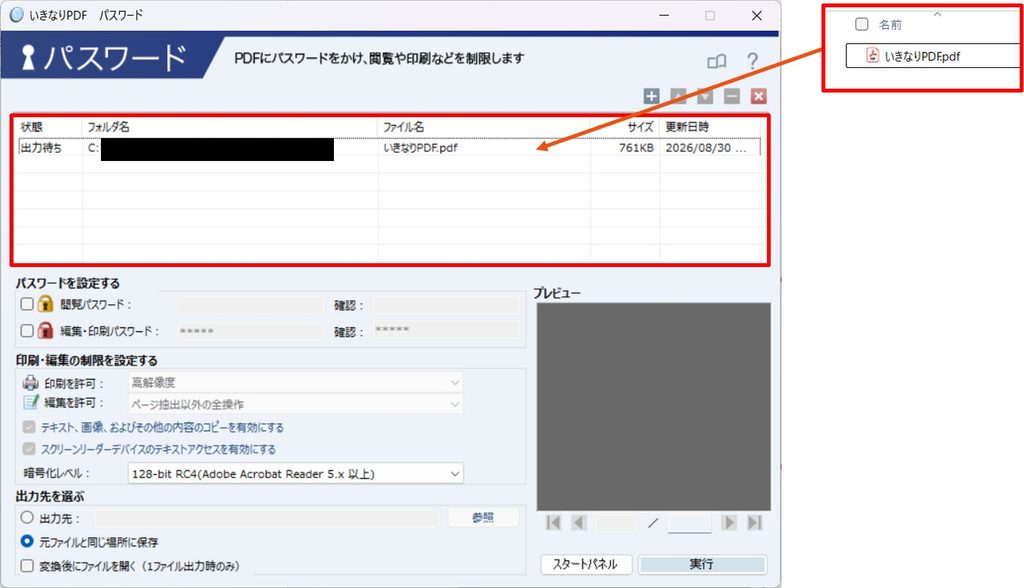The width and height of the screenshot is (1024, 588).
Task: Select いきなりPDF.pdf in the file list
Action: coord(420,148)
